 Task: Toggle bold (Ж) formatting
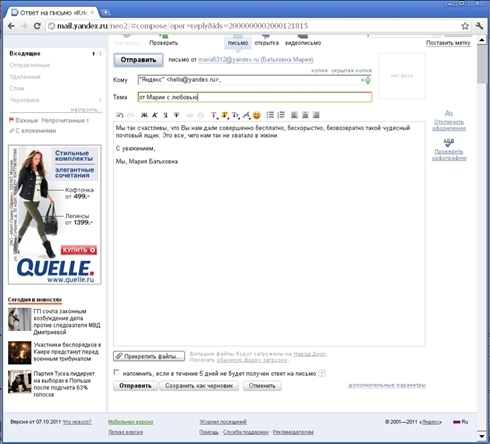[x=144, y=115]
